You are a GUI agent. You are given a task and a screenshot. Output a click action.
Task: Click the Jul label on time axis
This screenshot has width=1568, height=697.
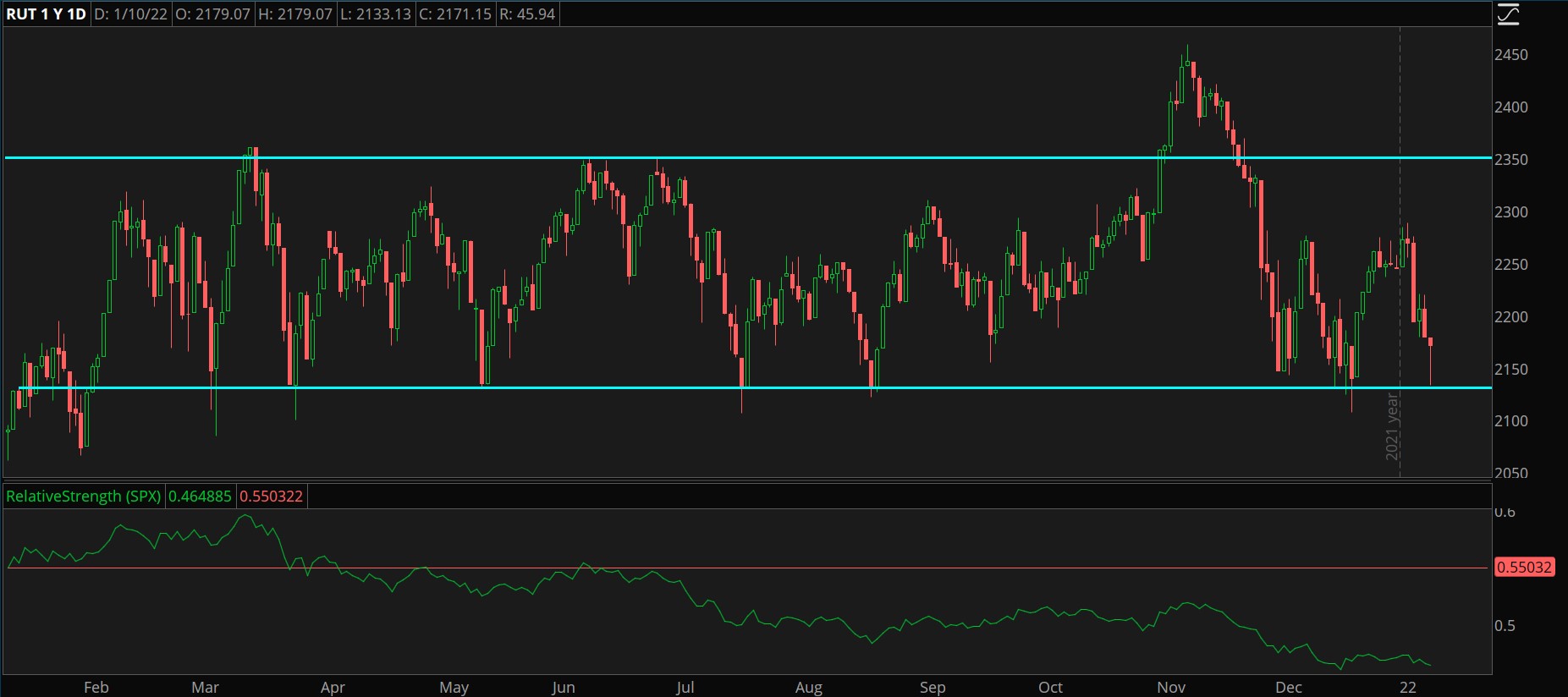(x=685, y=688)
